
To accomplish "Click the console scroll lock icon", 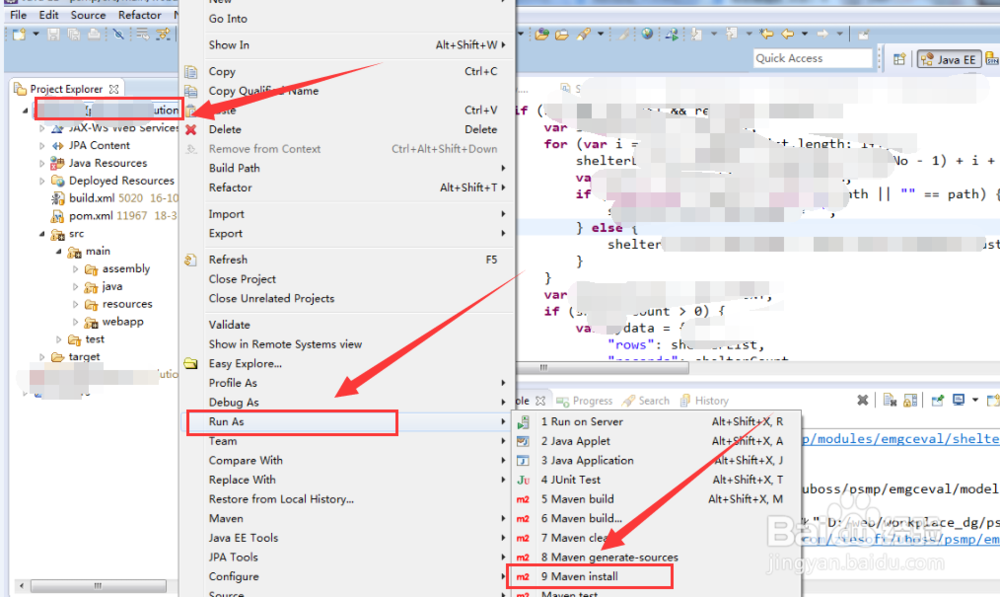I will point(910,401).
